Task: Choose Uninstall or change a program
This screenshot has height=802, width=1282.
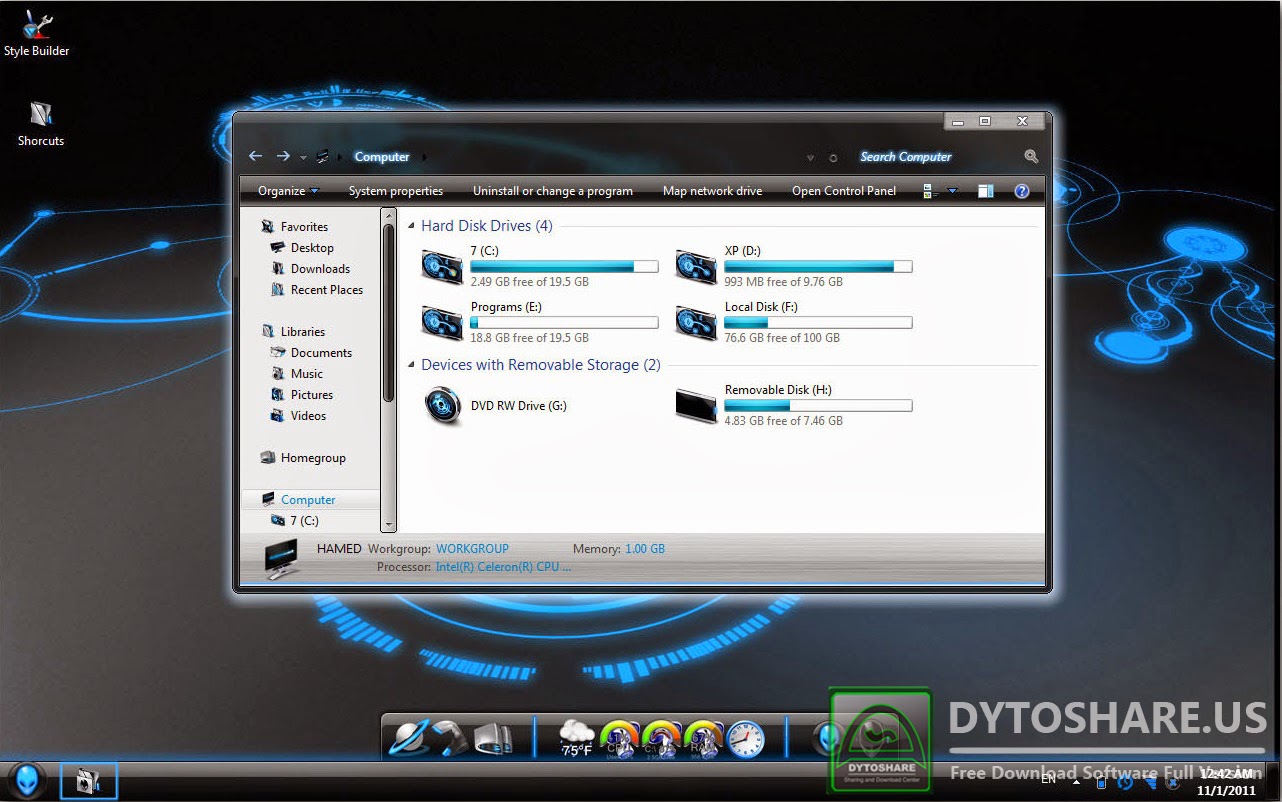Action: pyautogui.click(x=553, y=190)
